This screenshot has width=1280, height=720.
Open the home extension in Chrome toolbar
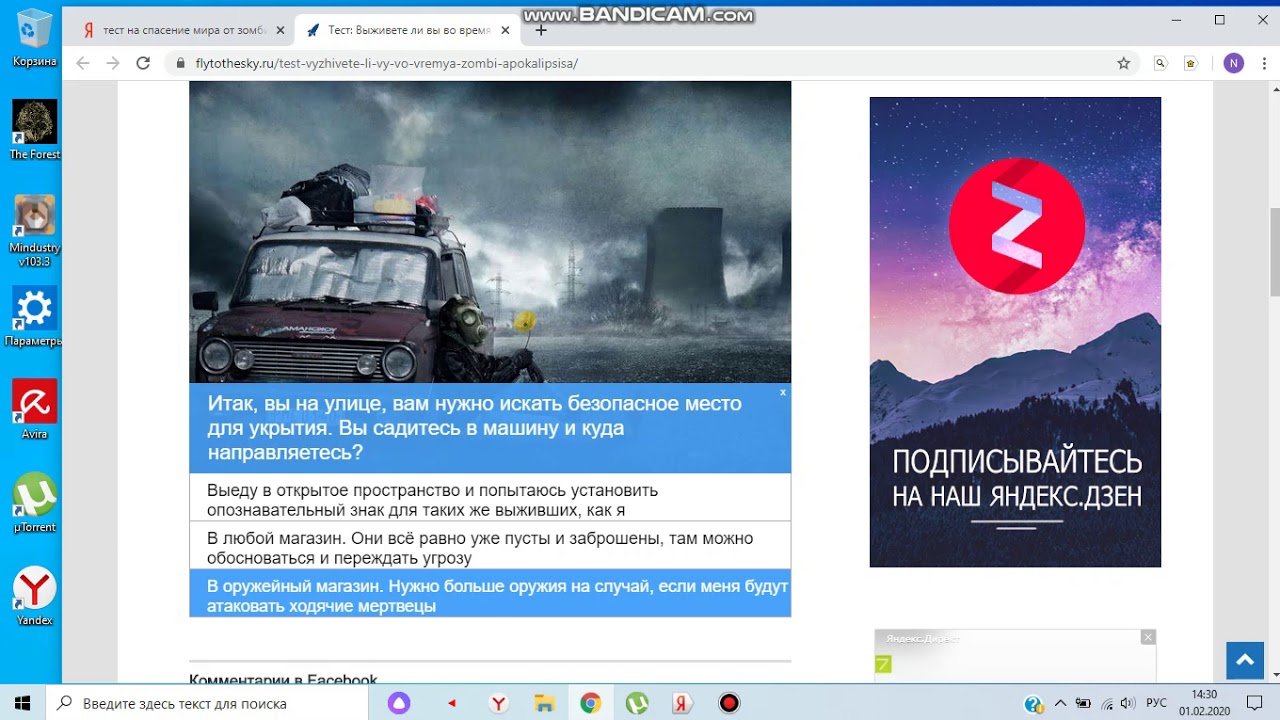point(1190,63)
